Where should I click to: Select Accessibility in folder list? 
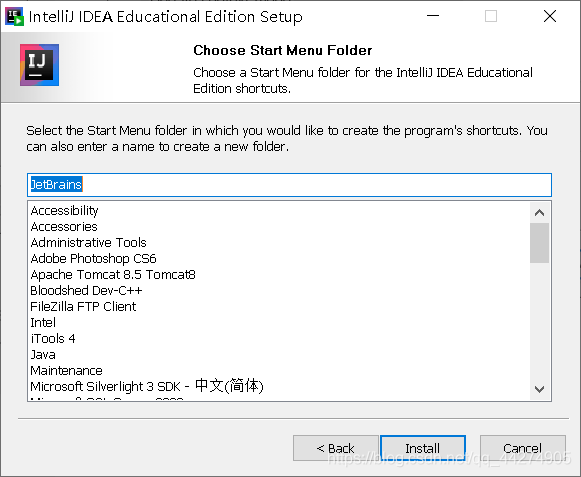64,211
